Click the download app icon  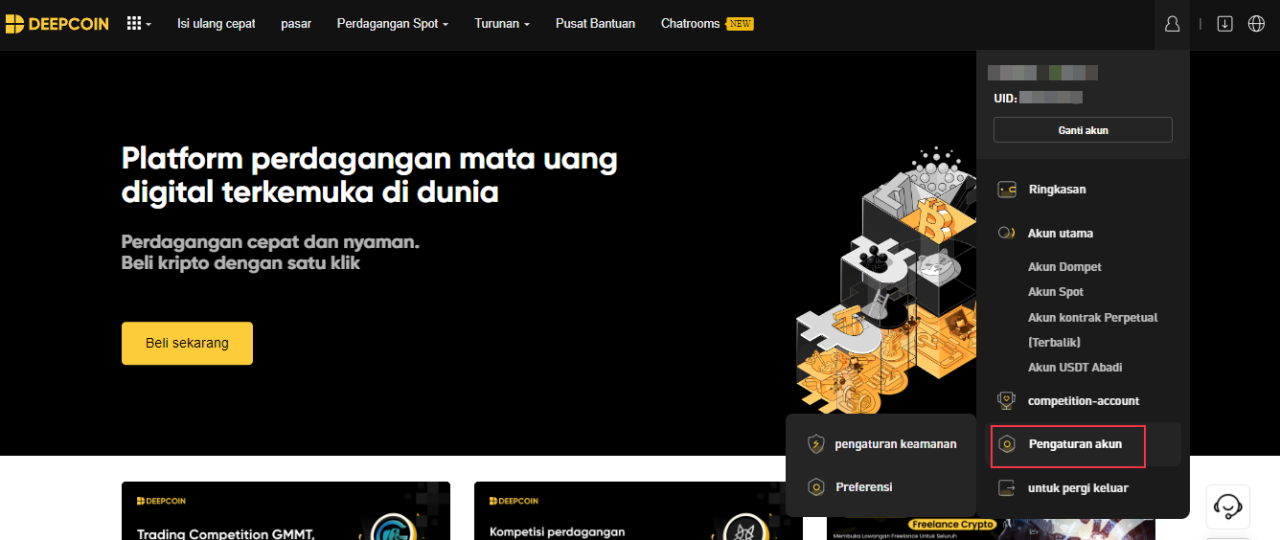[x=1225, y=24]
